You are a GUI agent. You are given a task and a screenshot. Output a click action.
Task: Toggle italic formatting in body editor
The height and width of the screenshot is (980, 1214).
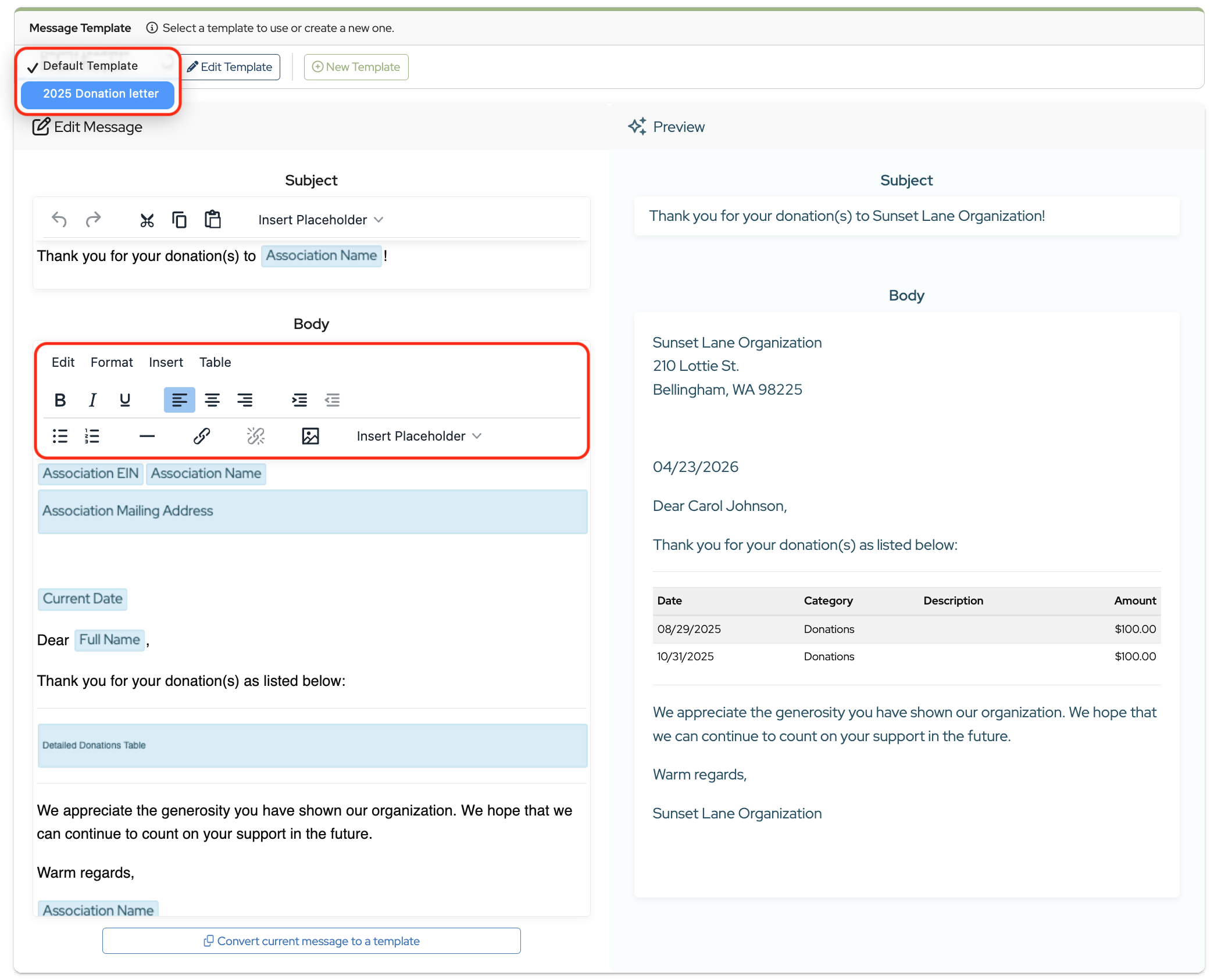[x=92, y=400]
